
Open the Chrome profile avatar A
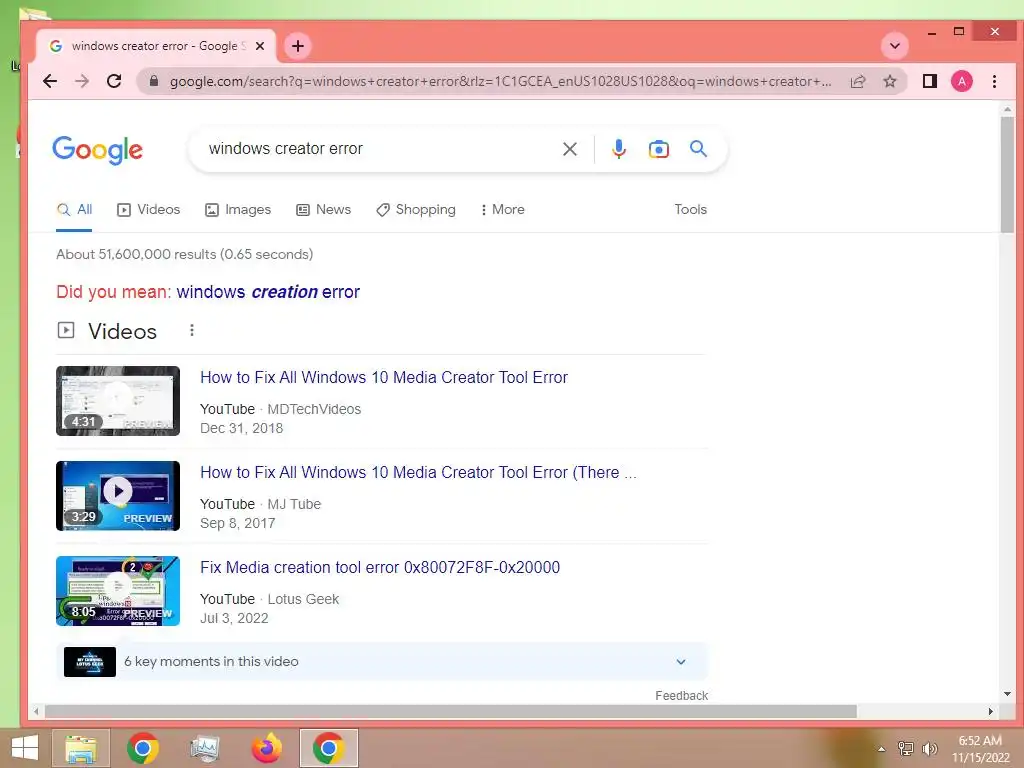click(x=961, y=81)
